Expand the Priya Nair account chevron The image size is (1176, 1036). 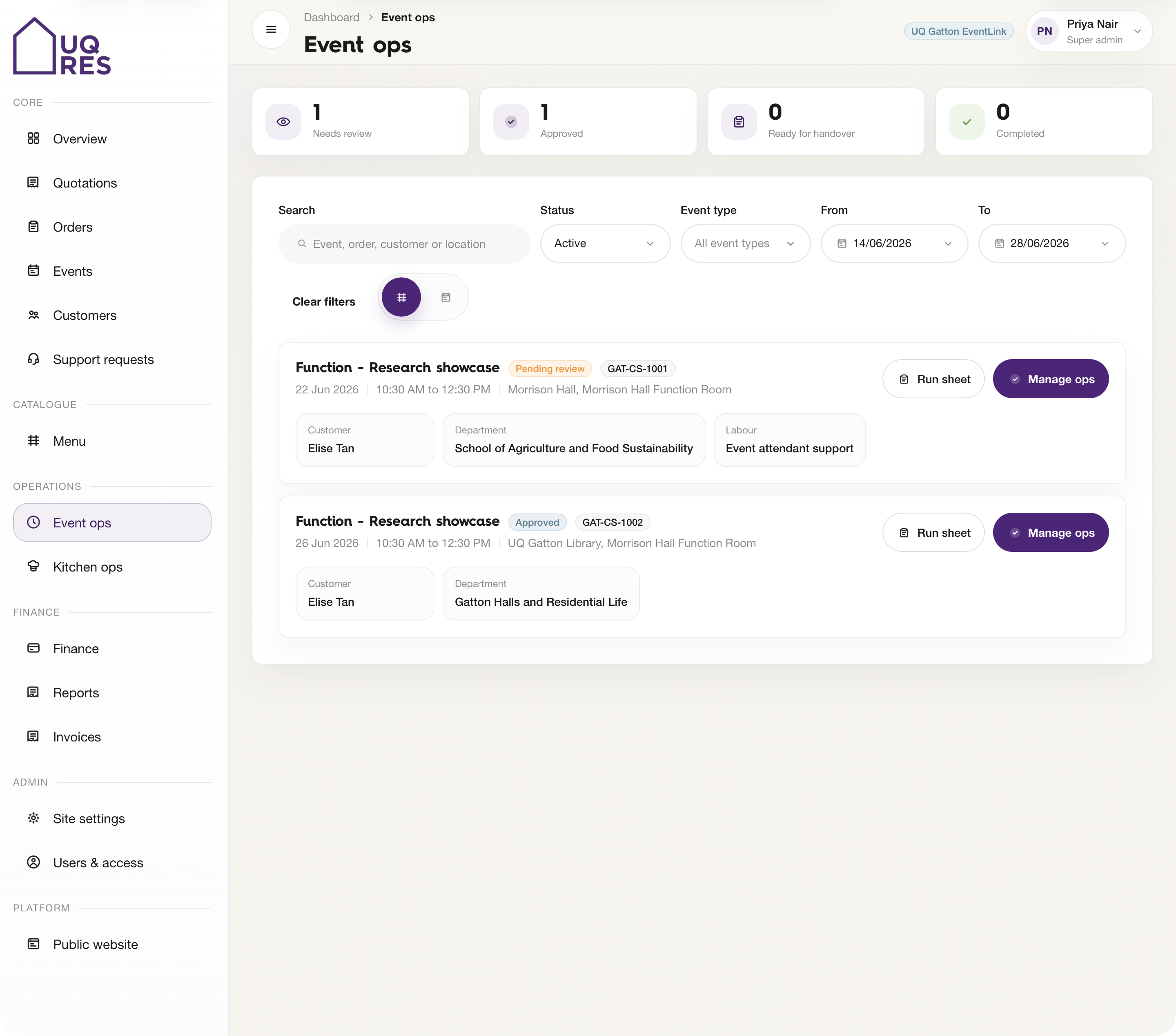[1138, 31]
